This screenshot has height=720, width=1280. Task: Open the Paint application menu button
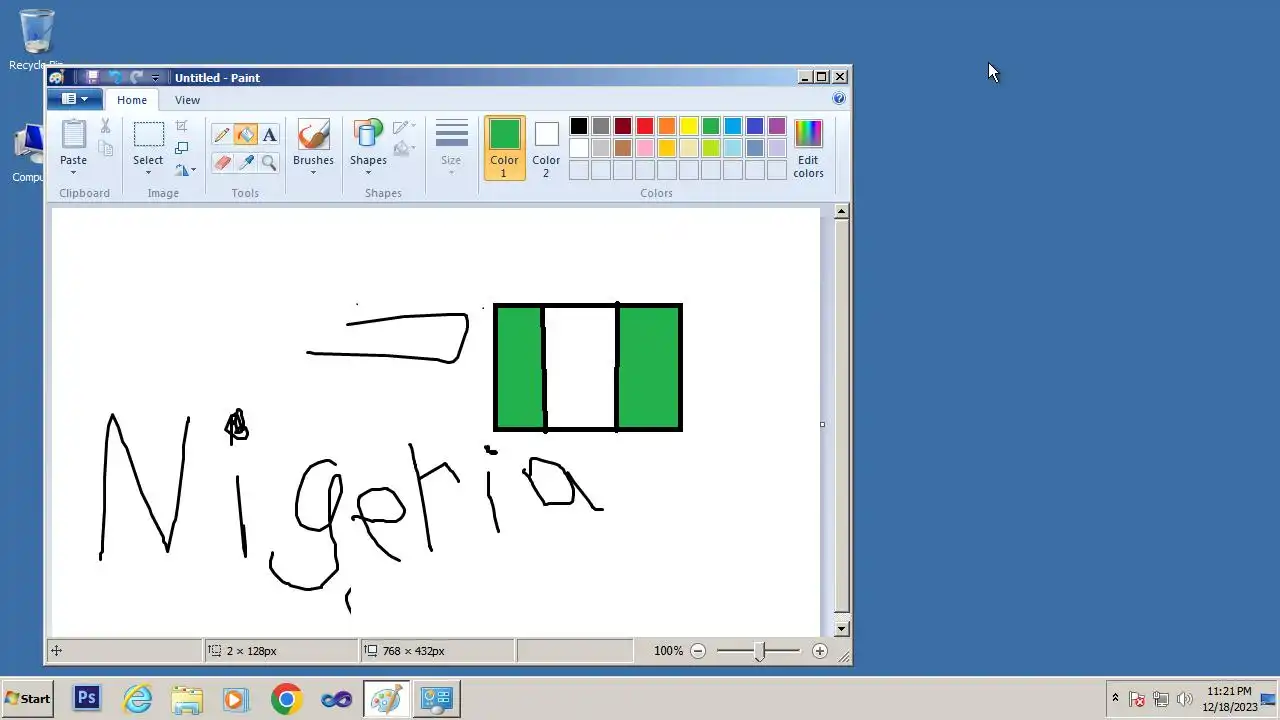click(74, 99)
